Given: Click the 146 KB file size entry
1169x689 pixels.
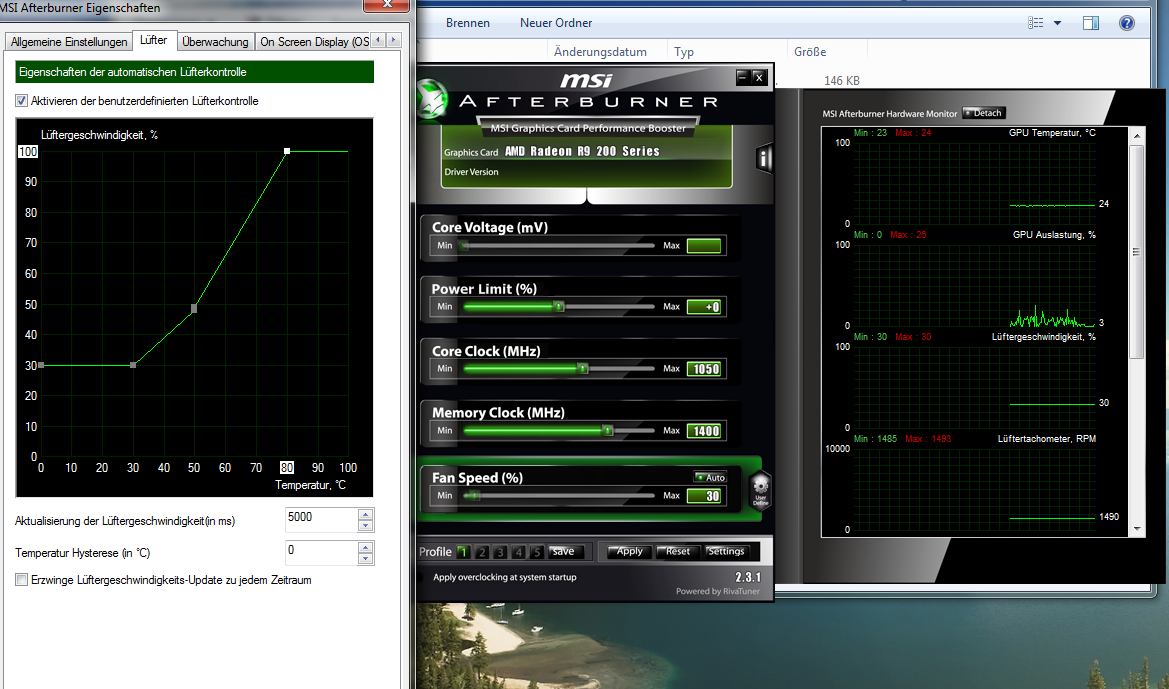Looking at the screenshot, I should pyautogui.click(x=842, y=81).
